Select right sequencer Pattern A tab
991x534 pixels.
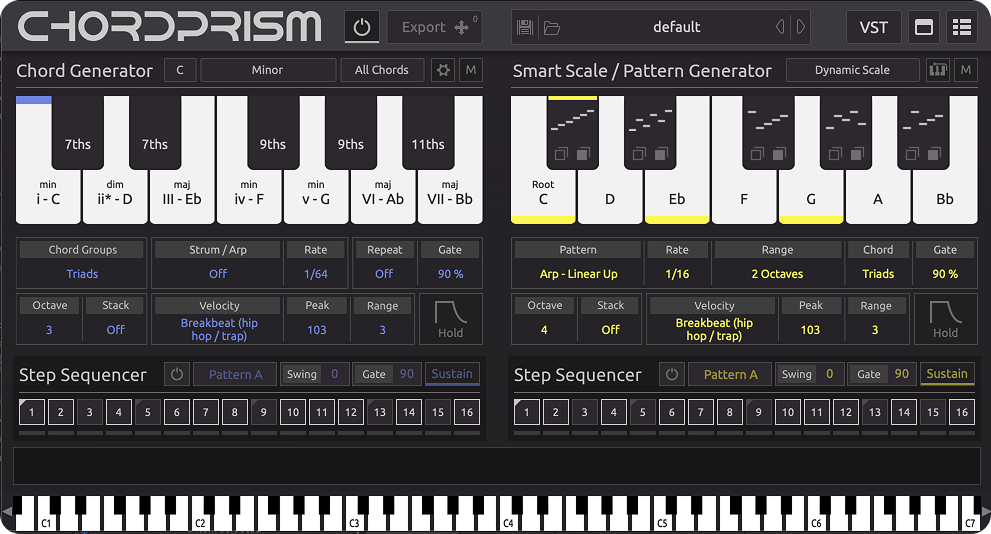(730, 374)
